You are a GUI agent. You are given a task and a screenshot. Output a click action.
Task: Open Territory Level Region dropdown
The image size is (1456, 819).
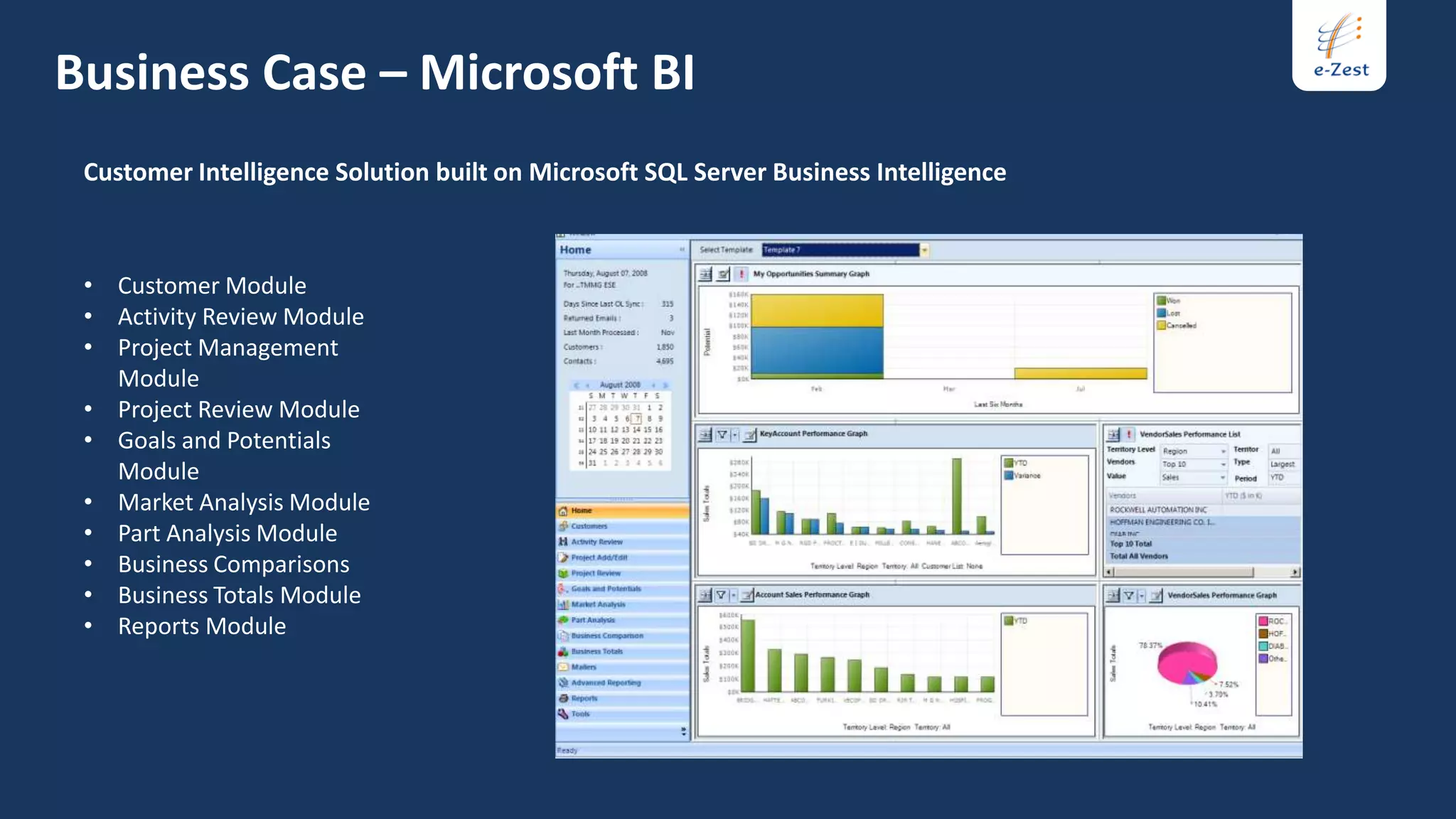[1223, 451]
